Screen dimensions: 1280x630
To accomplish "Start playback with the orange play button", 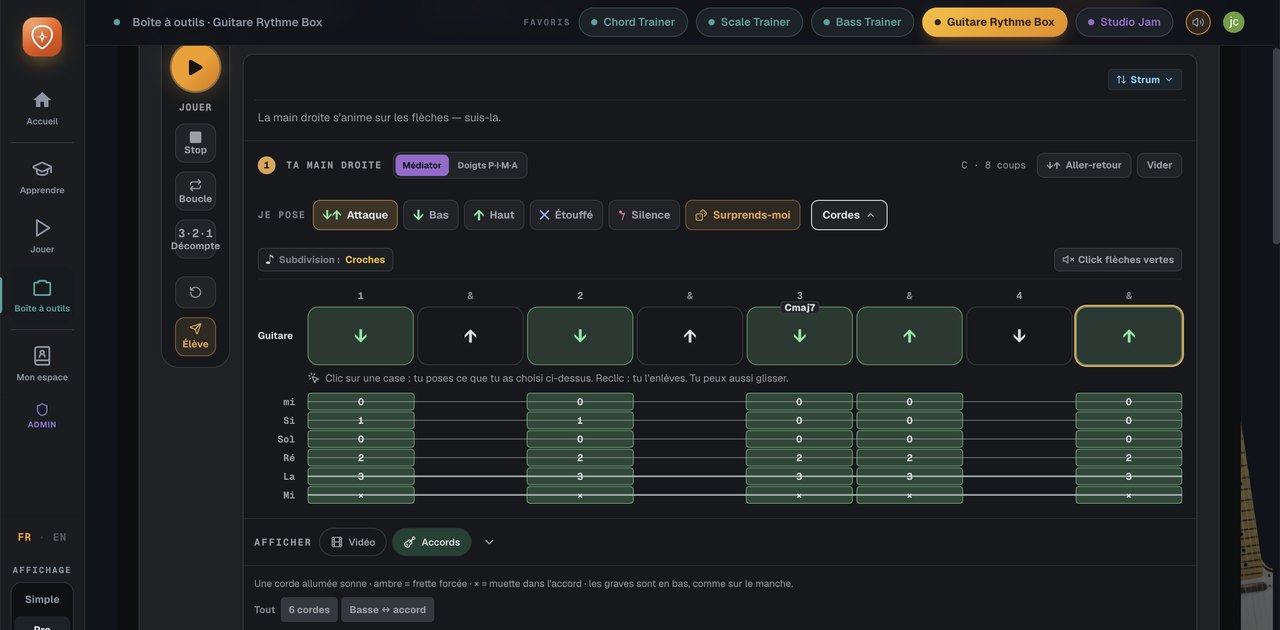I will (x=195, y=68).
